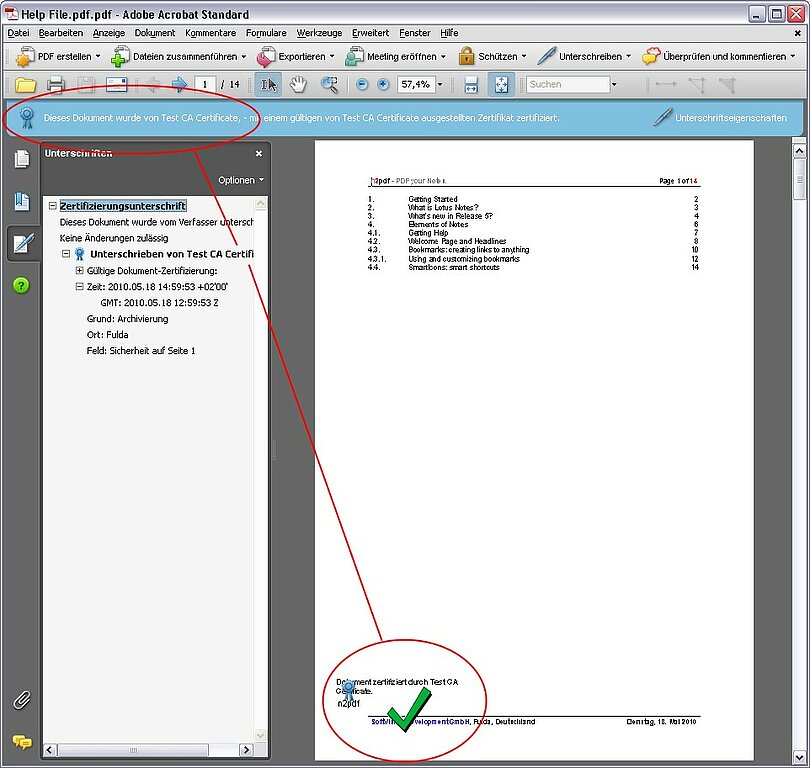Click the Suchen search field

click(x=568, y=84)
